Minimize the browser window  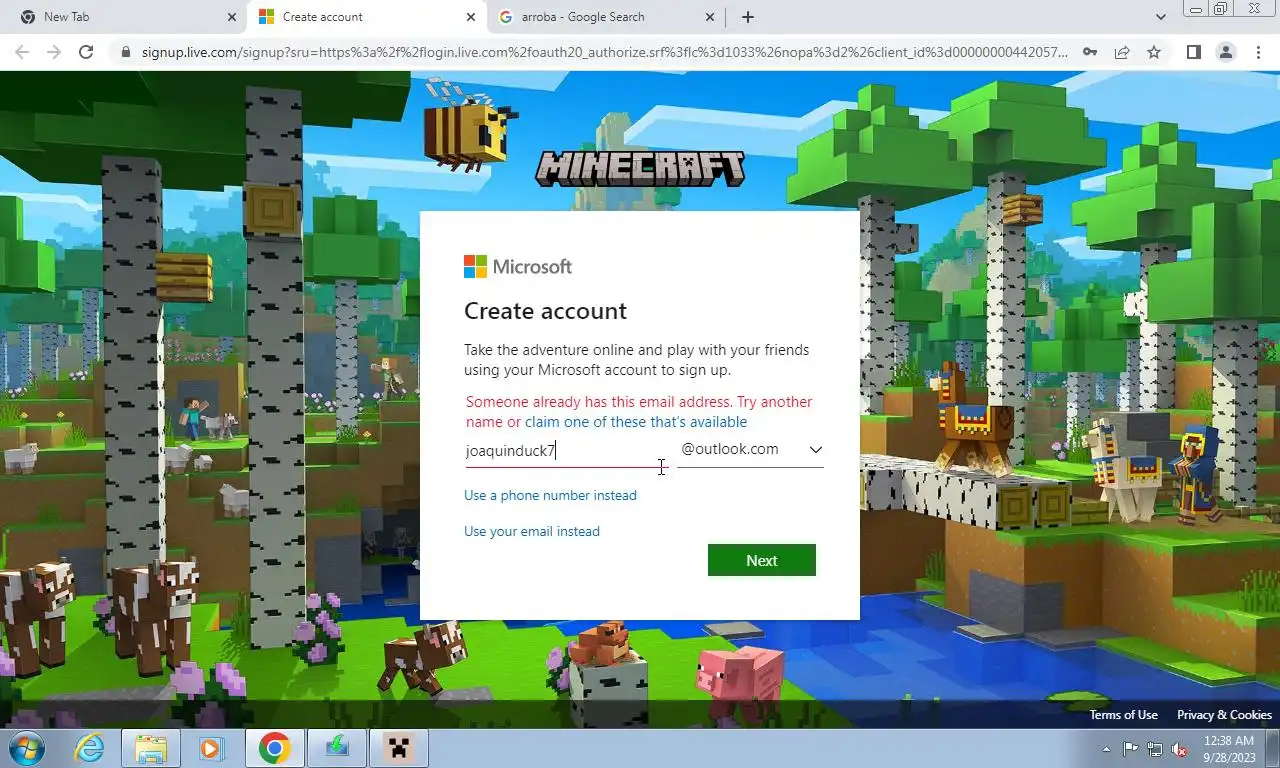coord(1195,9)
